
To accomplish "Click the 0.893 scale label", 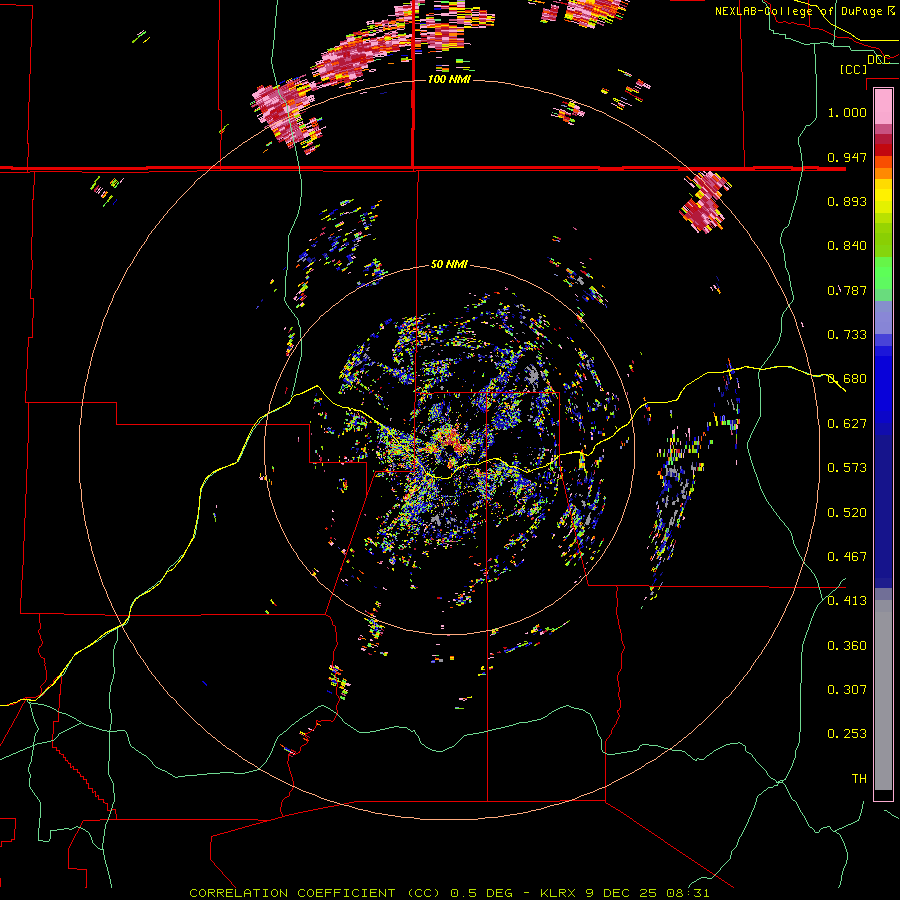I will [847, 201].
